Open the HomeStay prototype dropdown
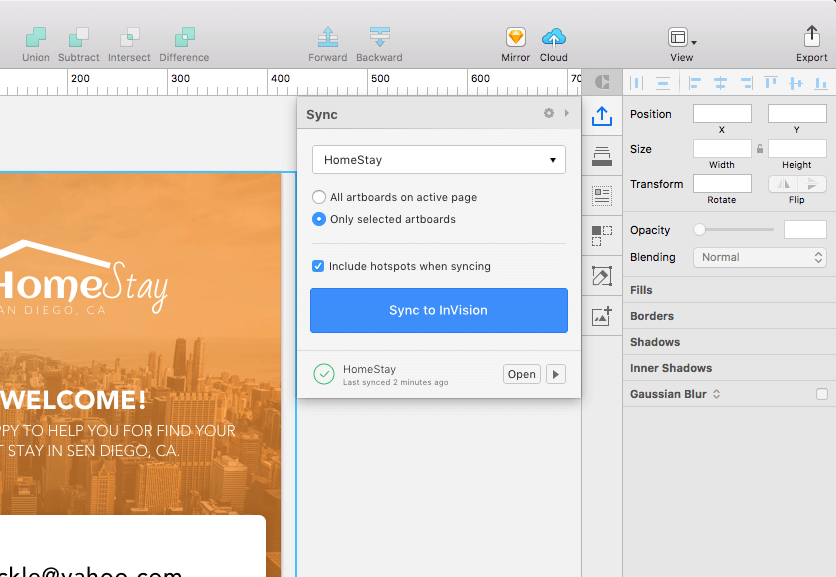Viewport: 836px width, 577px height. (438, 160)
